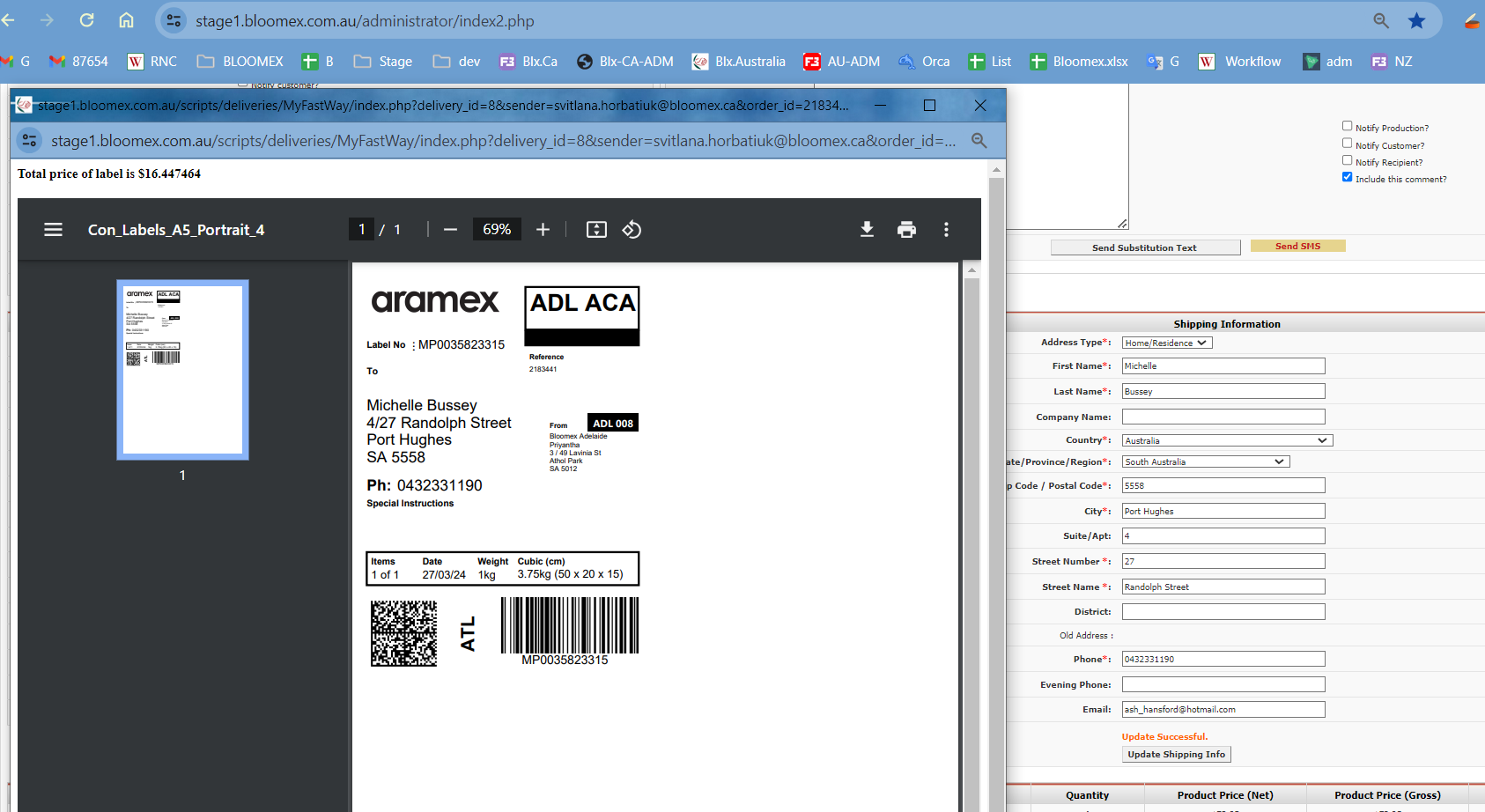This screenshot has height=812, width=1485.
Task: Toggle the PDF sidebar menu icon
Action: point(53,230)
